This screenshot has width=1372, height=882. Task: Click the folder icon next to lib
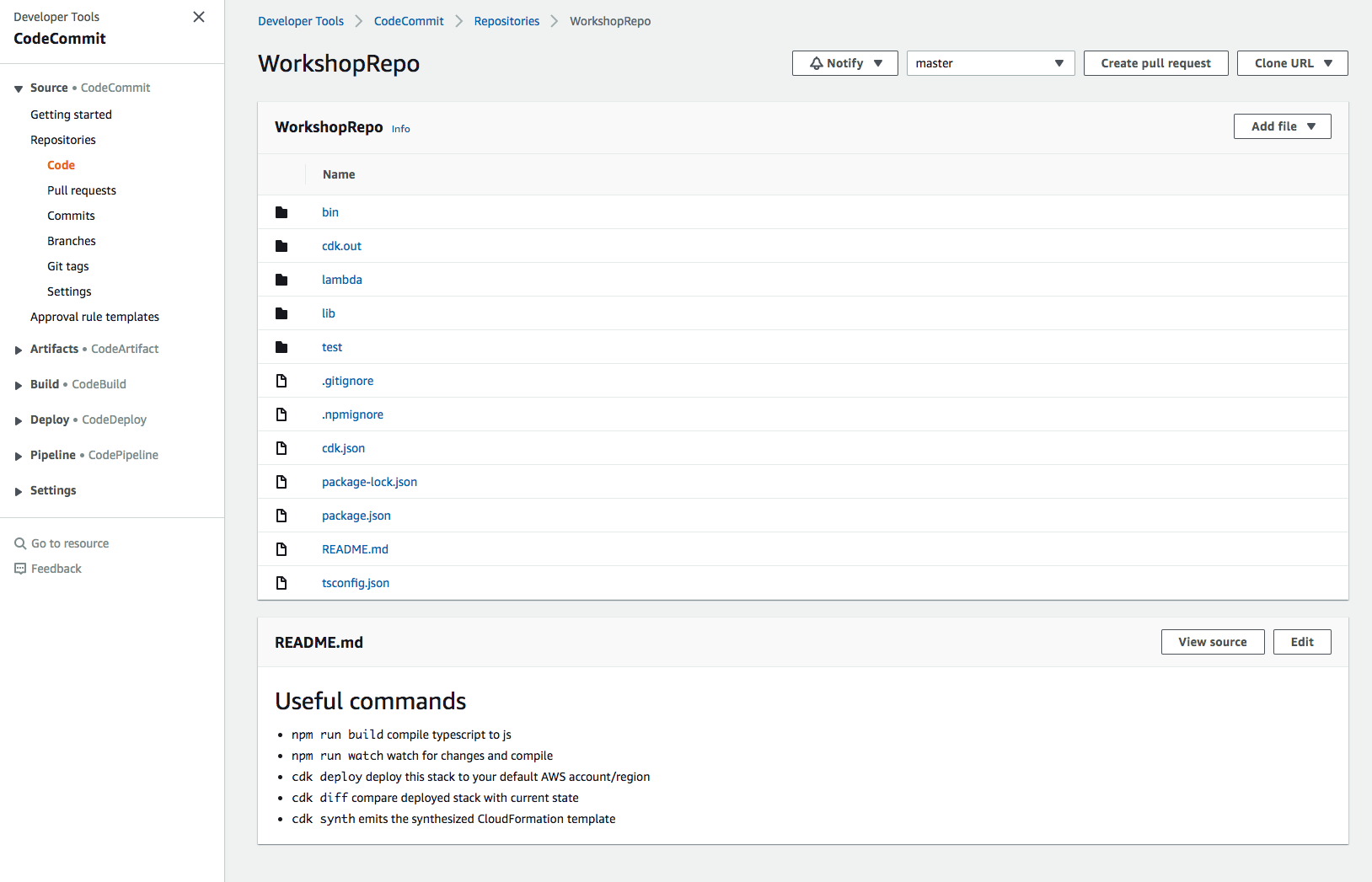point(281,313)
